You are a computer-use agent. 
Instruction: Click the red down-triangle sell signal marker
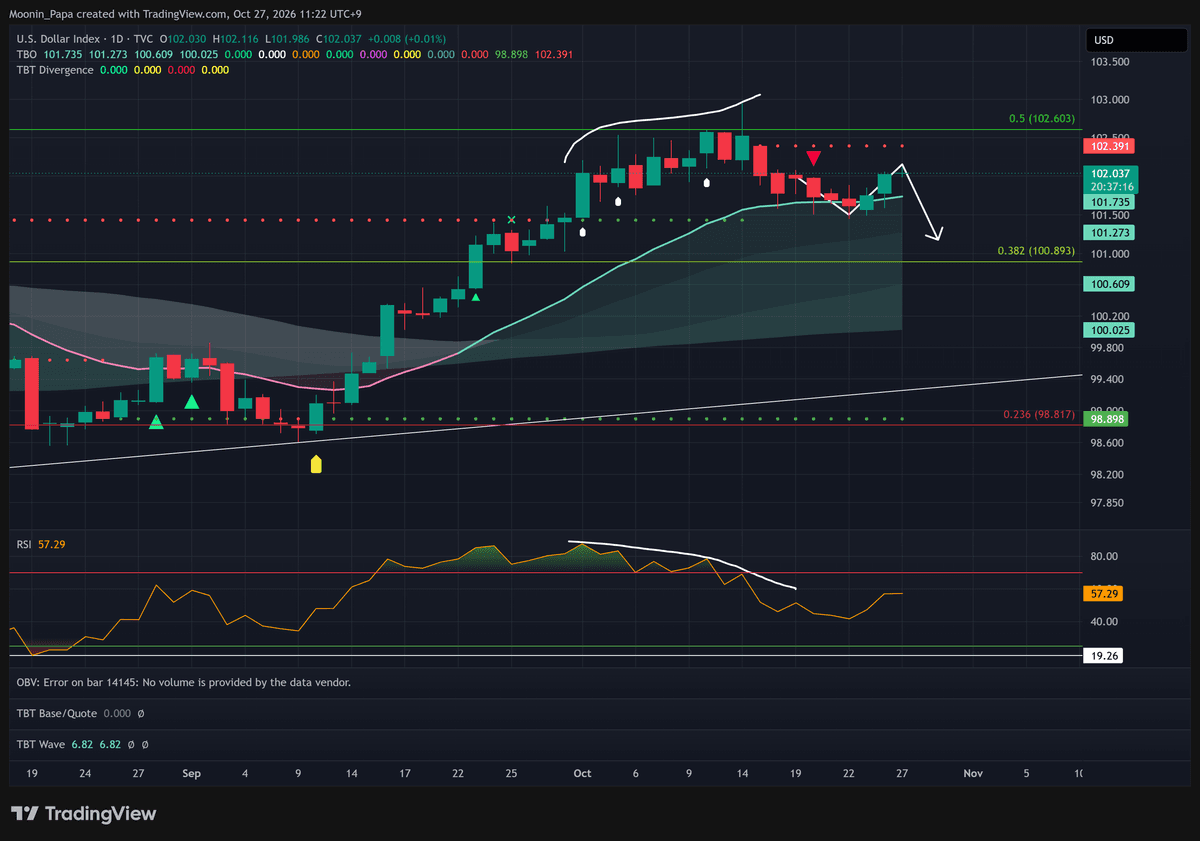point(814,158)
